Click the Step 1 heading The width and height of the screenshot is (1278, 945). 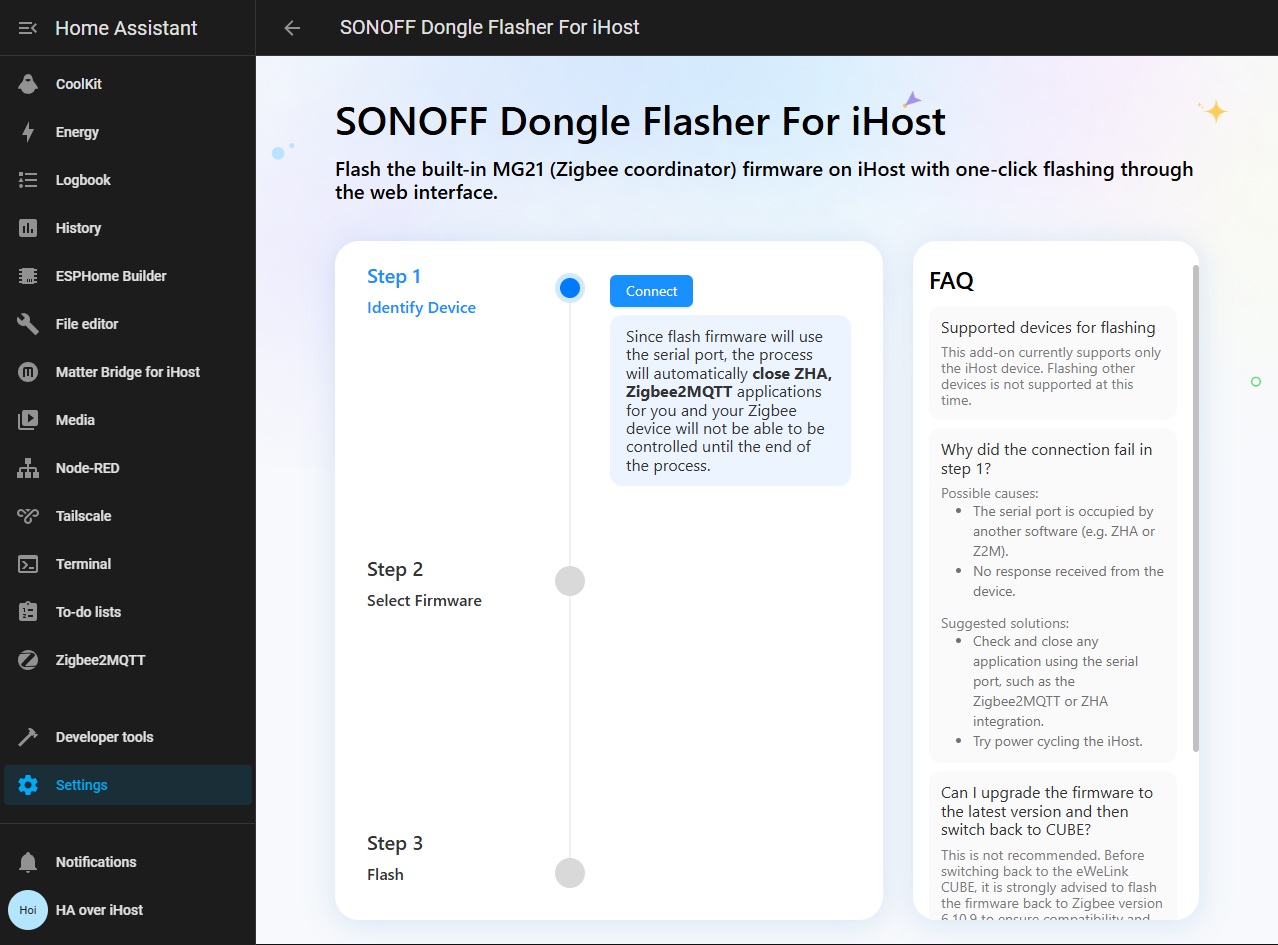394,277
